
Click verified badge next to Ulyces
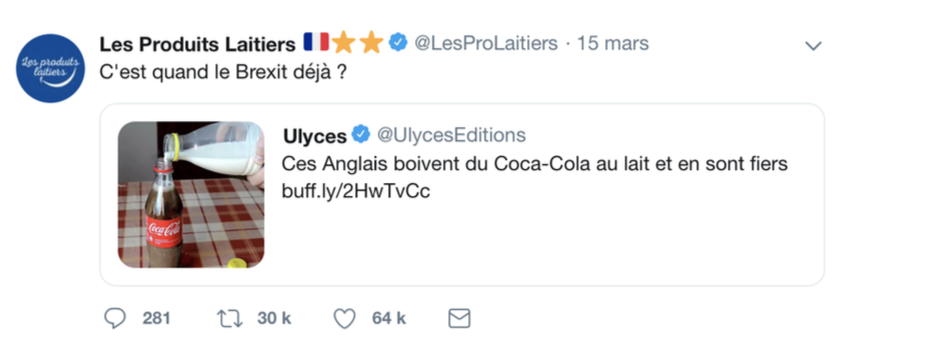(x=361, y=135)
